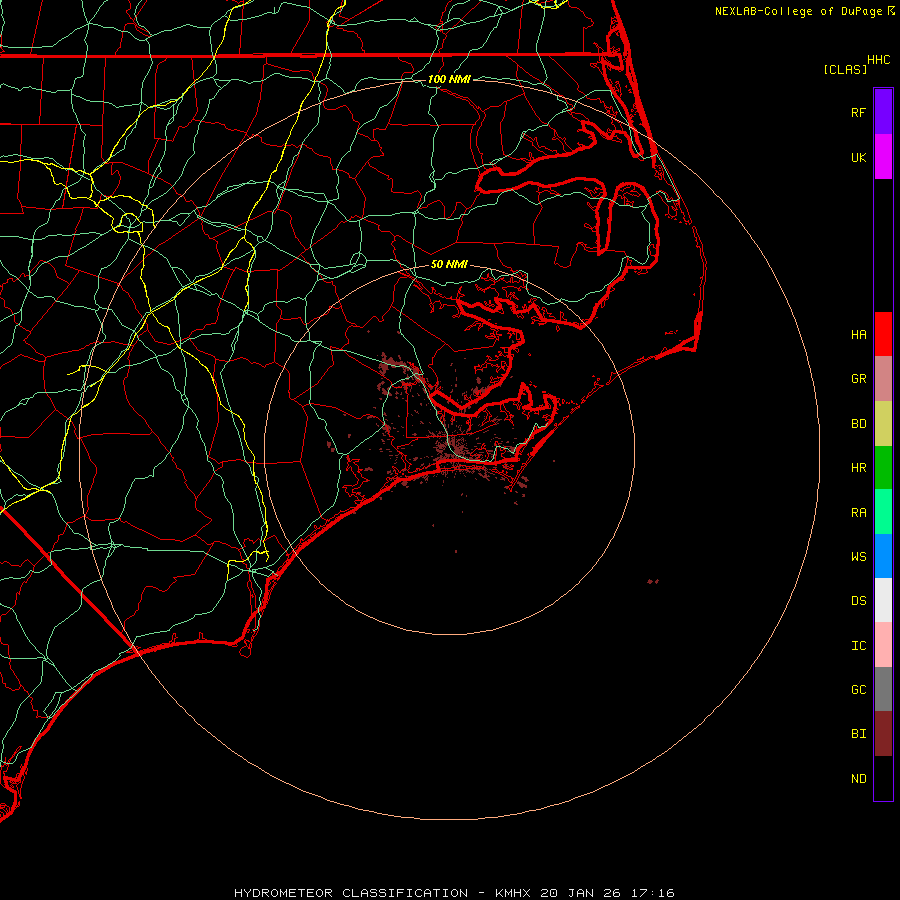Screen dimensions: 900x900
Task: Click the RA legend label
Action: [858, 513]
